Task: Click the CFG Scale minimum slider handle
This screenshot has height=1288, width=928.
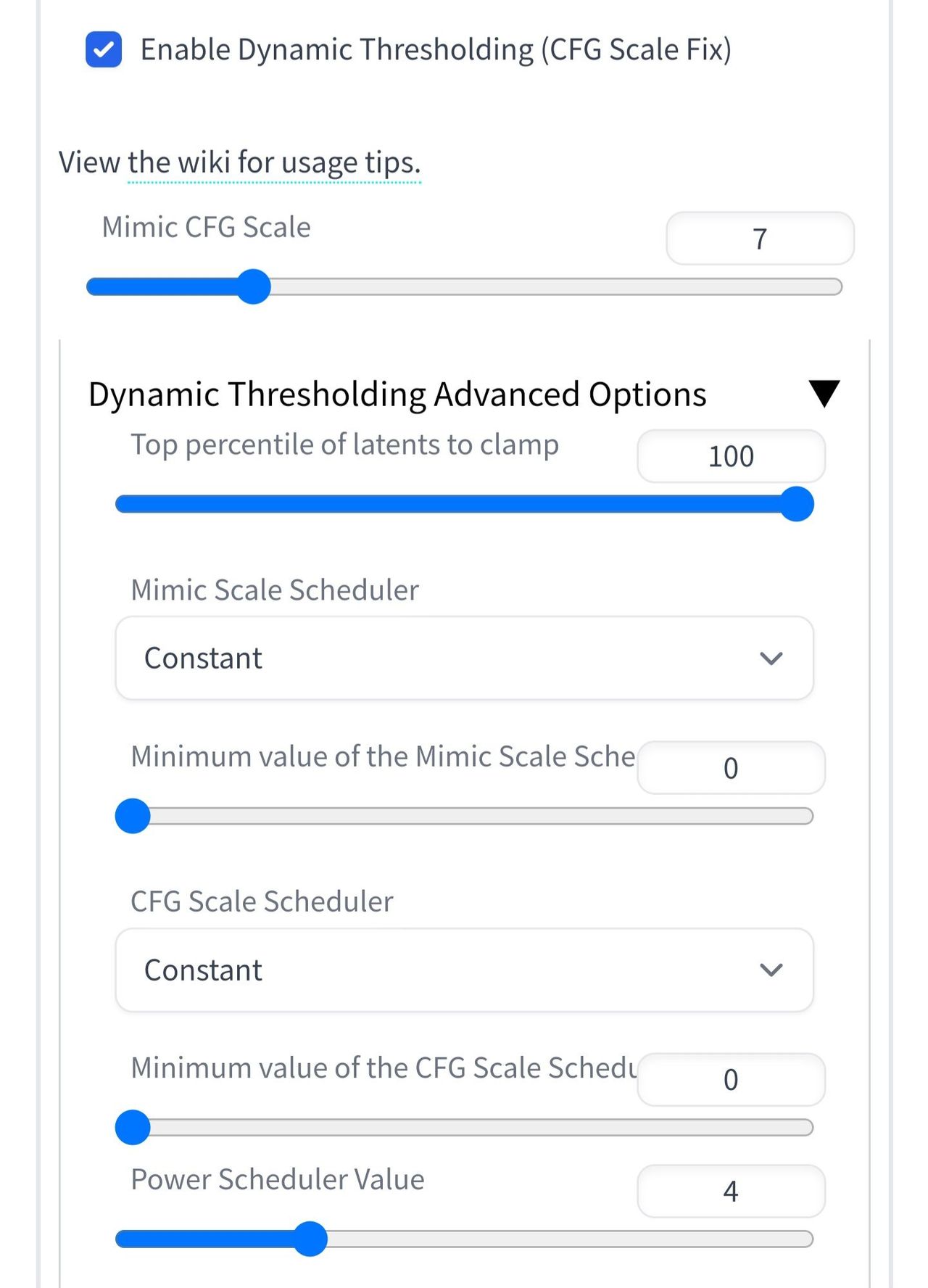Action: [x=133, y=1128]
